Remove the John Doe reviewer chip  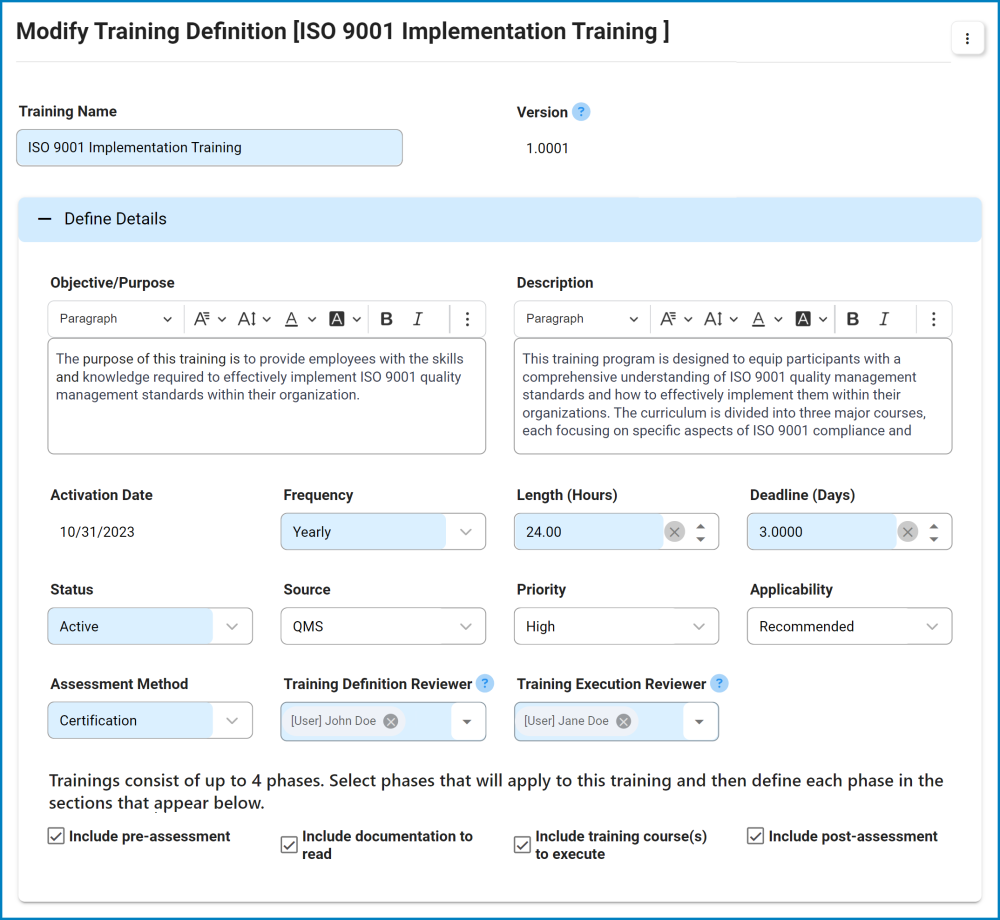390,720
